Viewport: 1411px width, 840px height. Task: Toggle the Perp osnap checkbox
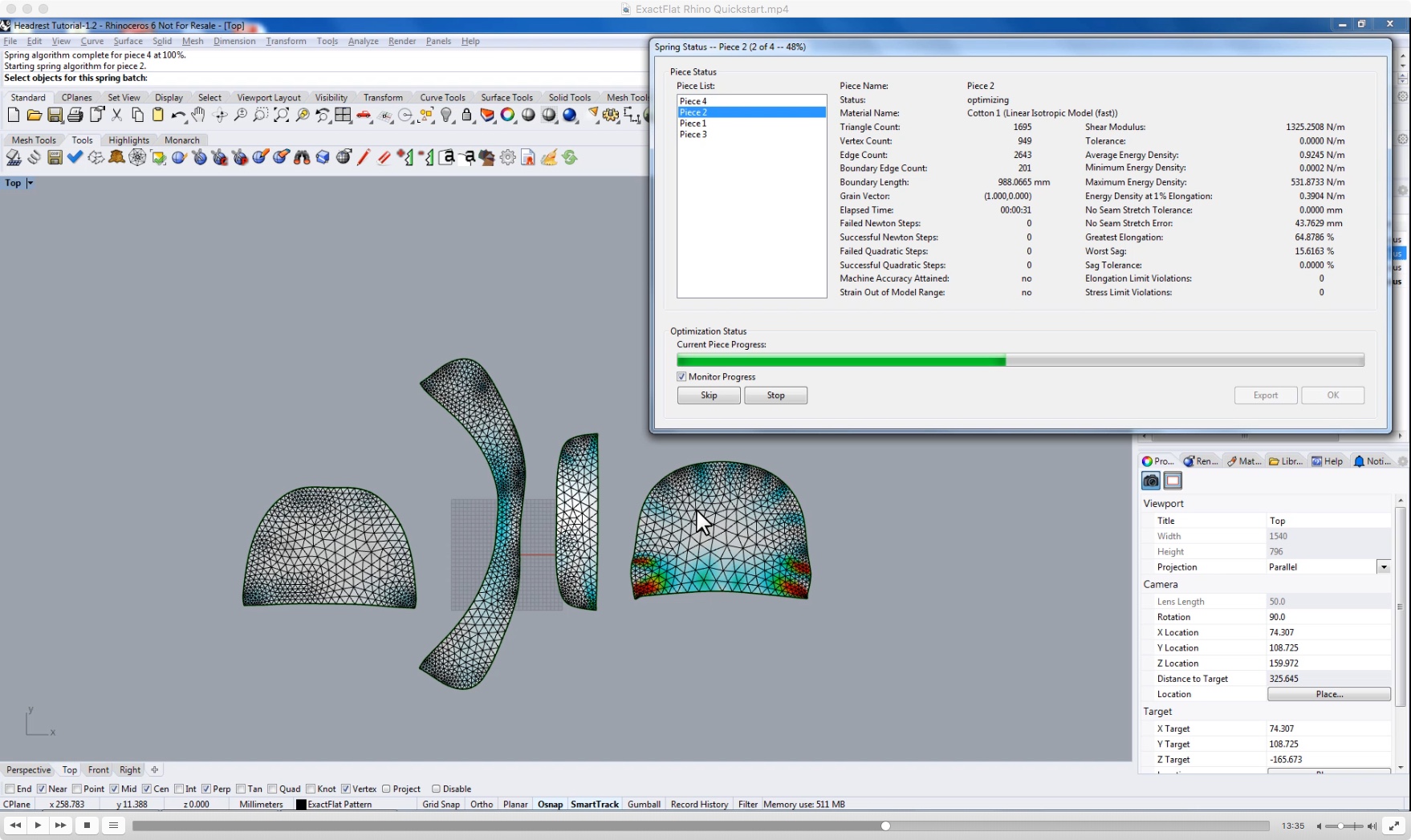click(x=206, y=789)
